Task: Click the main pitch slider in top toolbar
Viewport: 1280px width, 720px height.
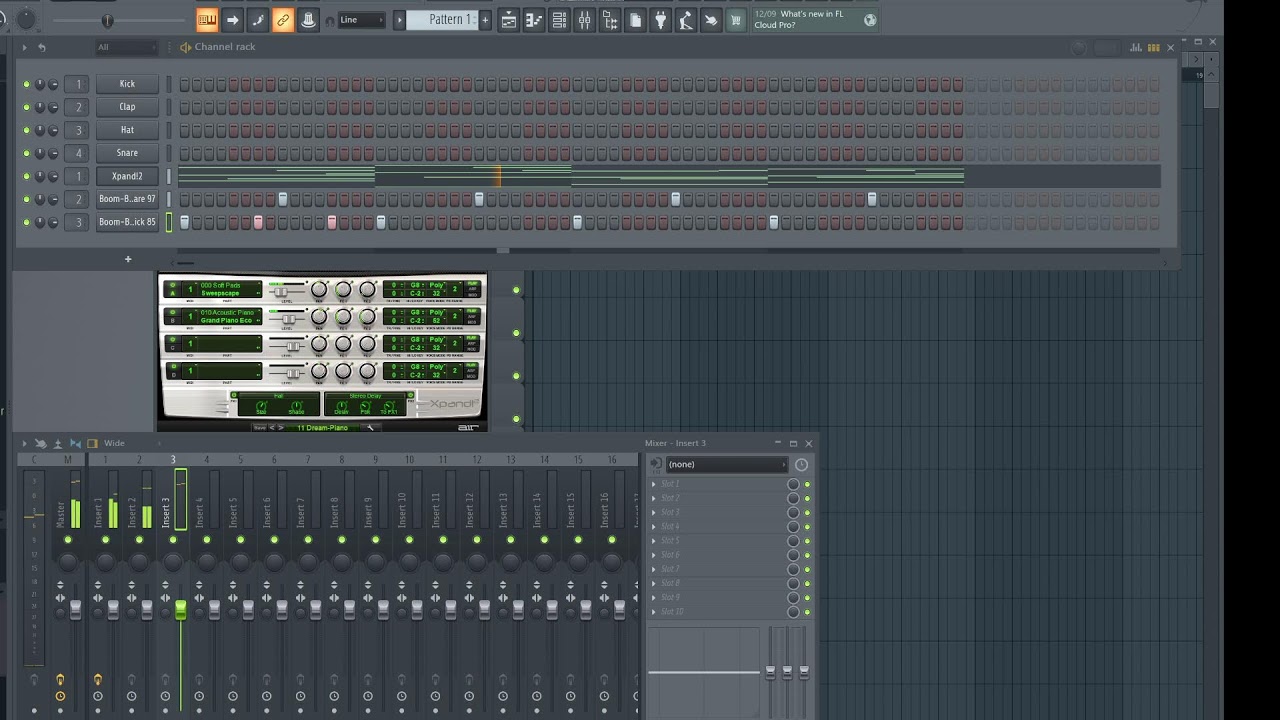Action: pyautogui.click(x=107, y=20)
